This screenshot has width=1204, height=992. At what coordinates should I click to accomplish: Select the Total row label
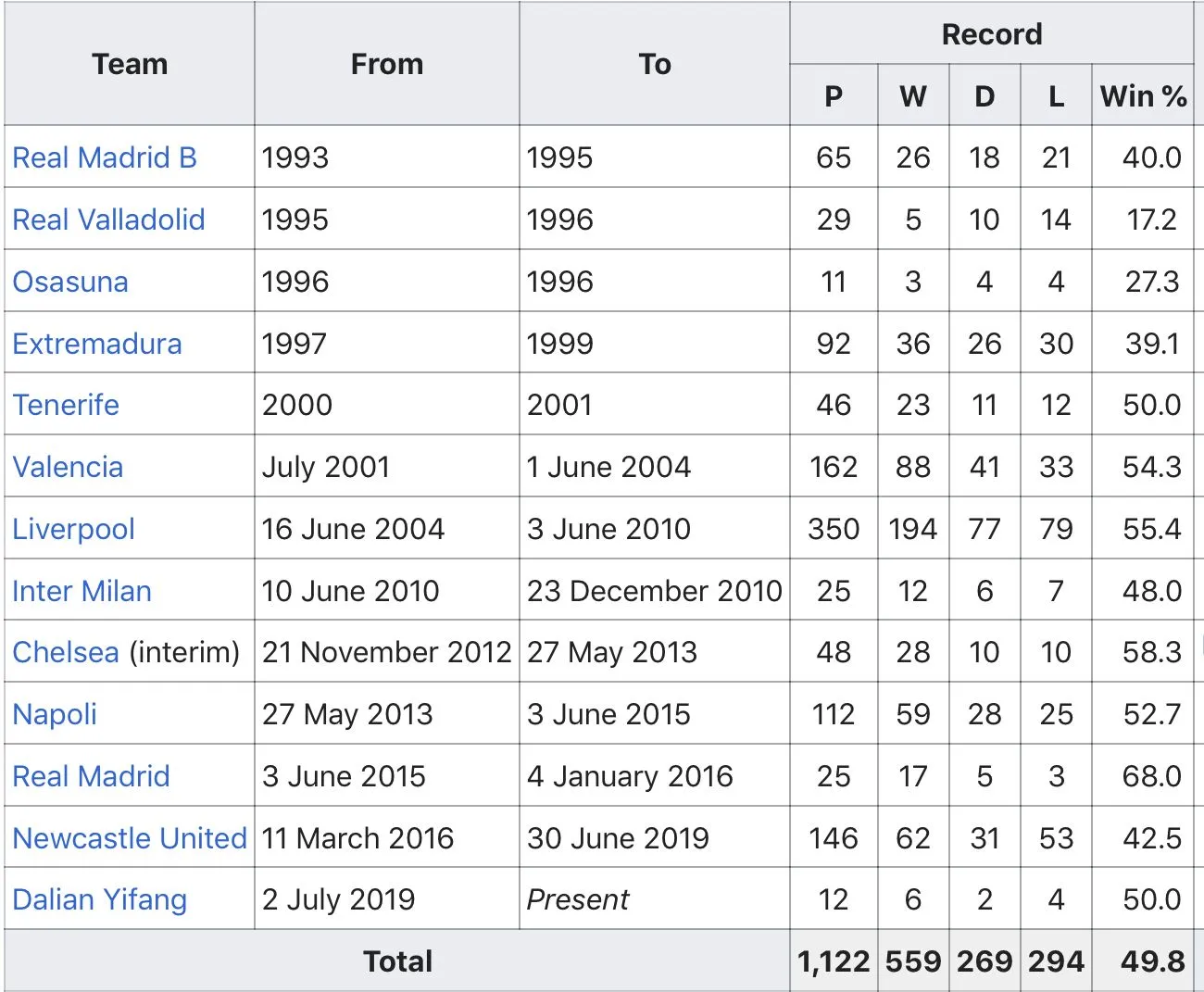point(397,961)
